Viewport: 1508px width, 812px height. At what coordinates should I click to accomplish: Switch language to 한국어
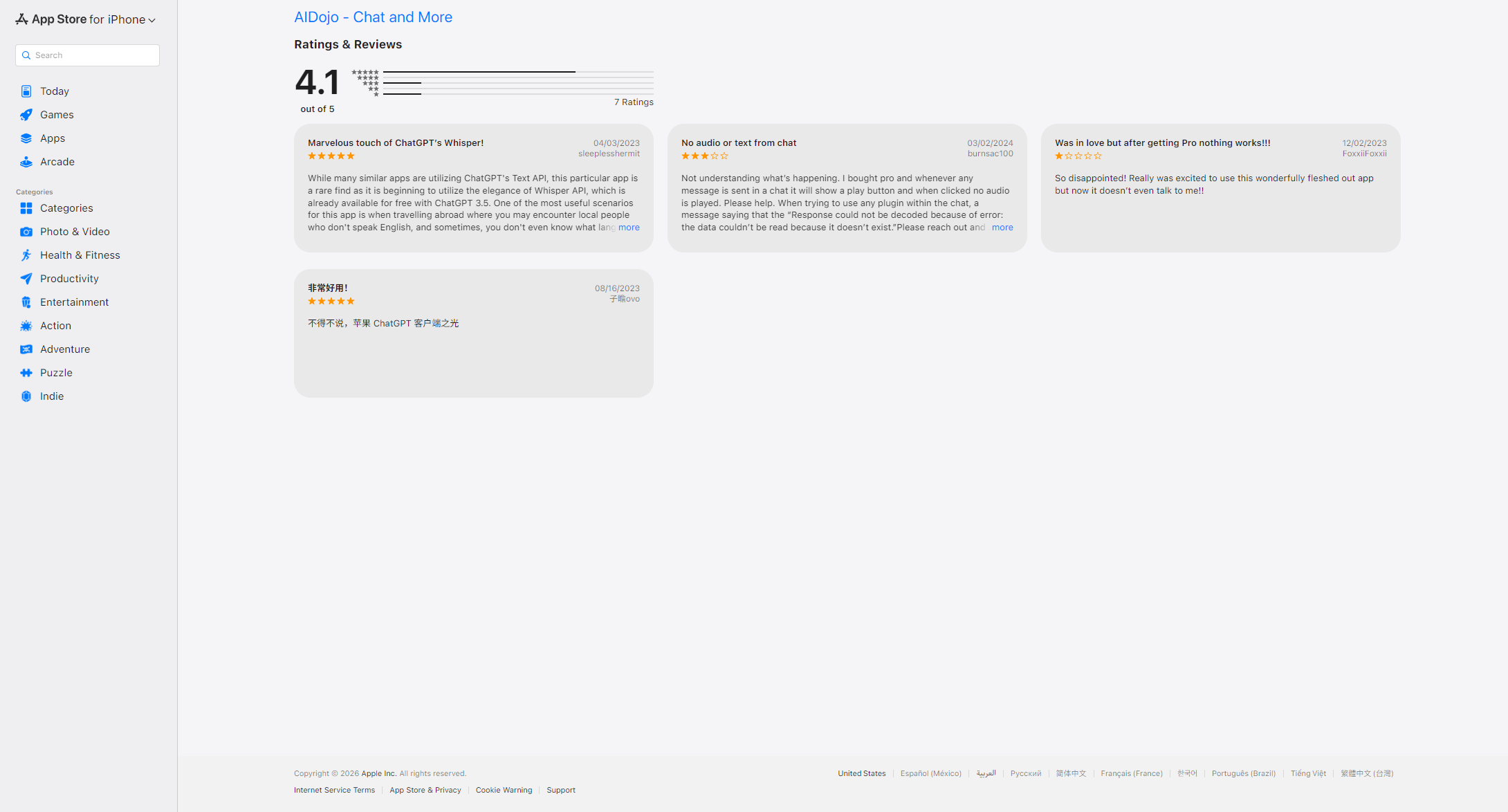[x=1187, y=773]
